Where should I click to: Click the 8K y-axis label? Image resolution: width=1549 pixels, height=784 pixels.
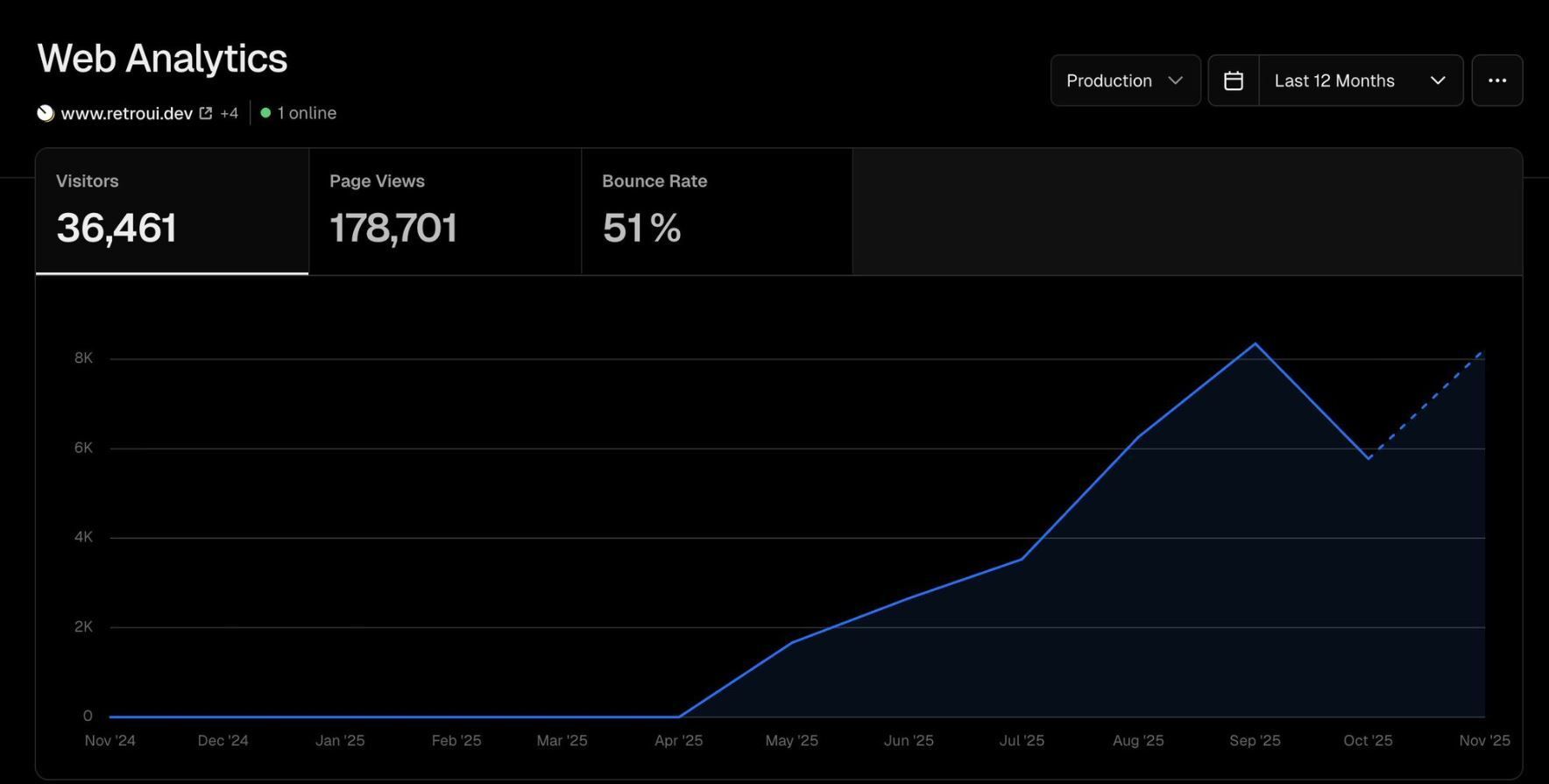[x=83, y=357]
